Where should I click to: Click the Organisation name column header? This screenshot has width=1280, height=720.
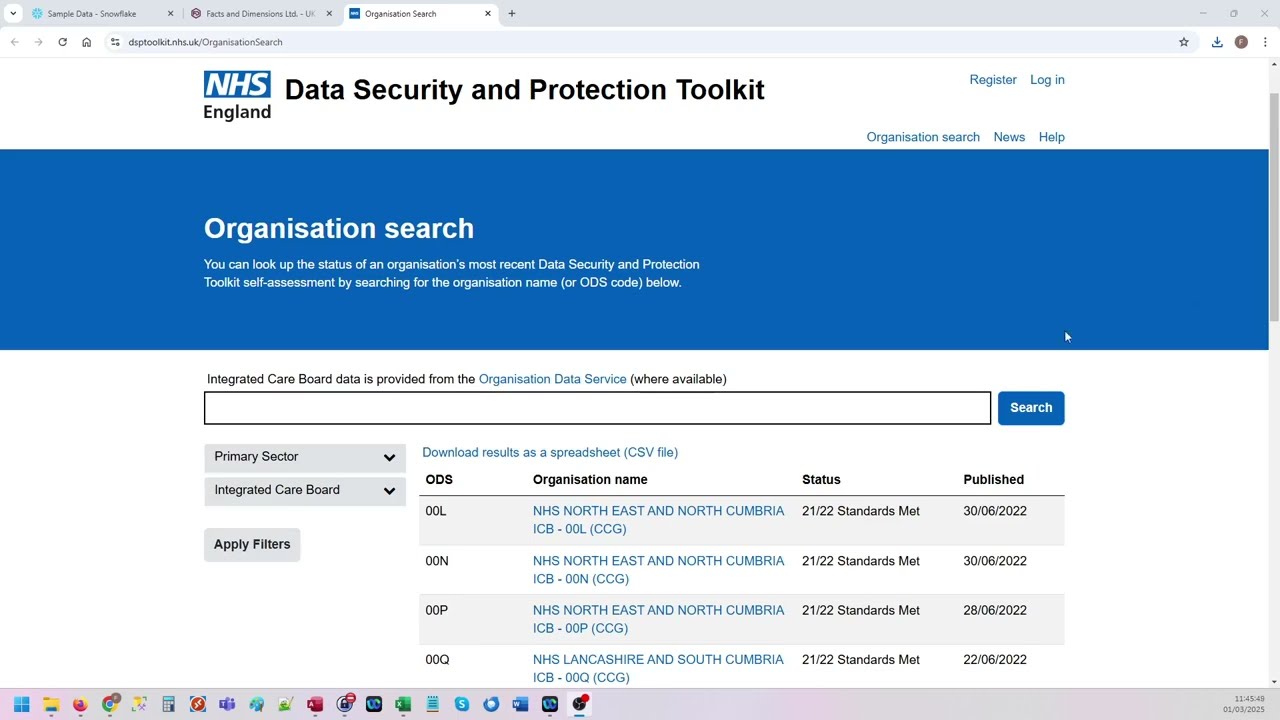[x=590, y=480]
